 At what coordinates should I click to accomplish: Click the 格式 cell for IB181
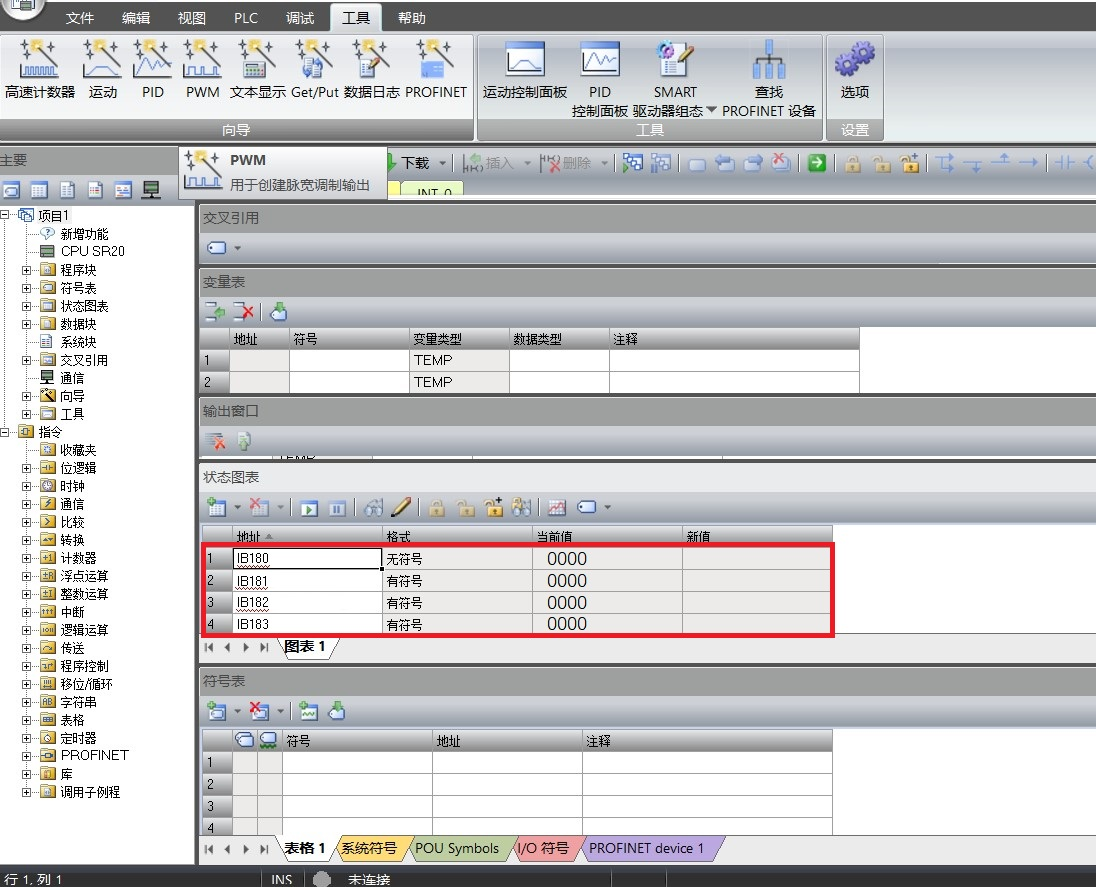(x=457, y=581)
